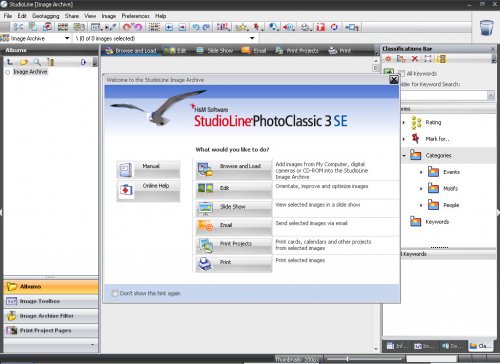Screen dimensions: 500x364
Task: Open the Image Archive Filter panel
Action: (x=51, y=316)
